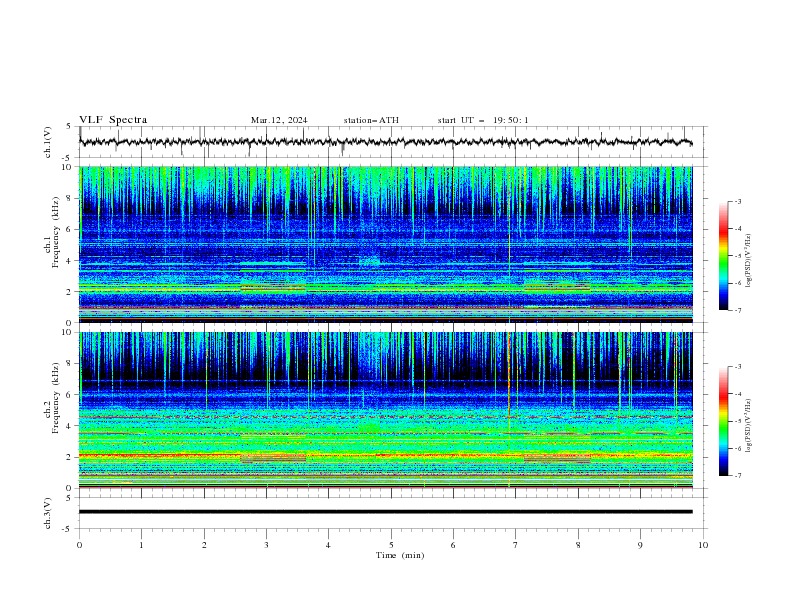Click the '-3' tick on upper colorbar
The width and height of the screenshot is (792, 612).
tap(738, 201)
